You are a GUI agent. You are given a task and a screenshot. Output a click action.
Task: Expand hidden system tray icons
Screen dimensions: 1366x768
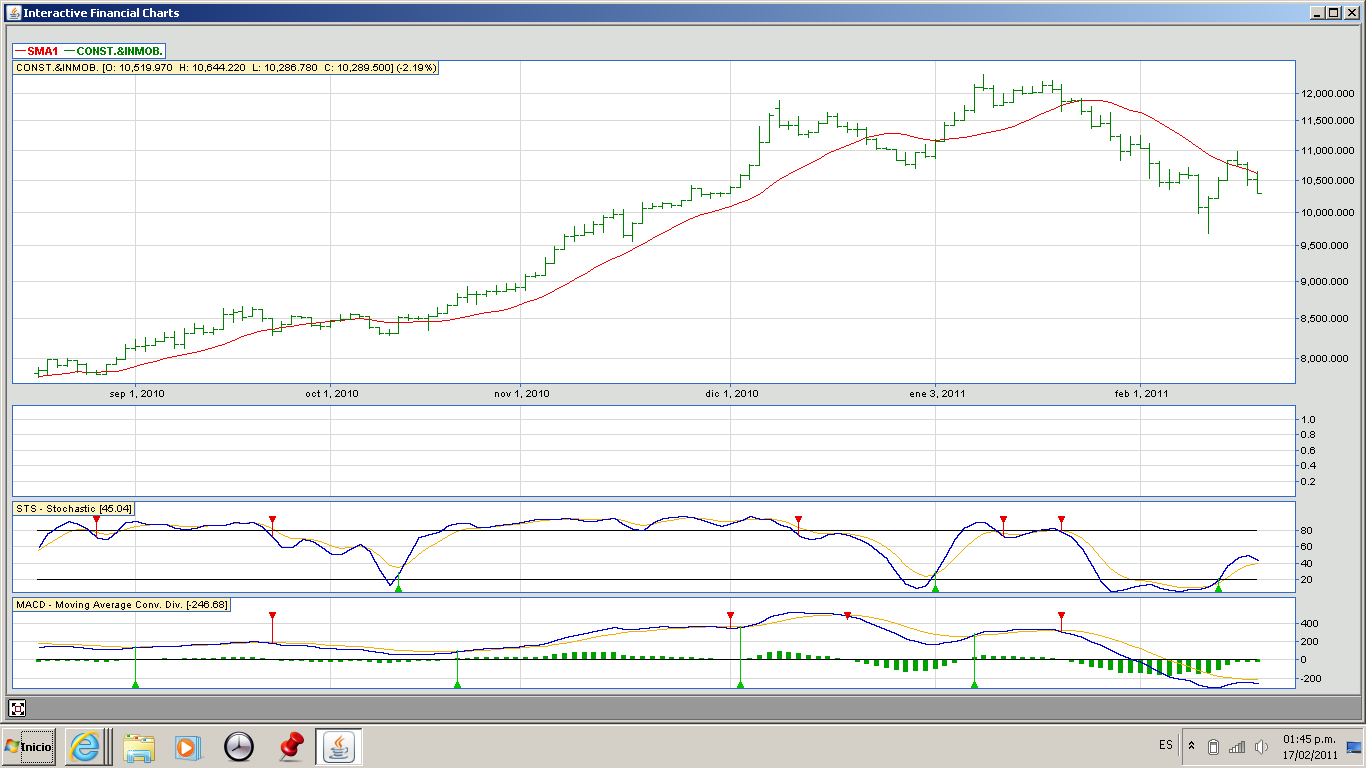click(x=1191, y=746)
